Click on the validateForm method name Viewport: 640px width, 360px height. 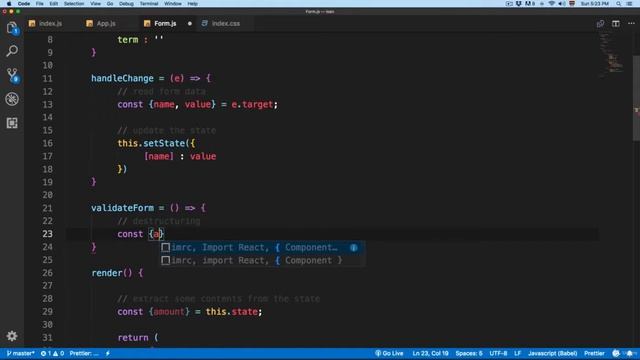[122, 208]
